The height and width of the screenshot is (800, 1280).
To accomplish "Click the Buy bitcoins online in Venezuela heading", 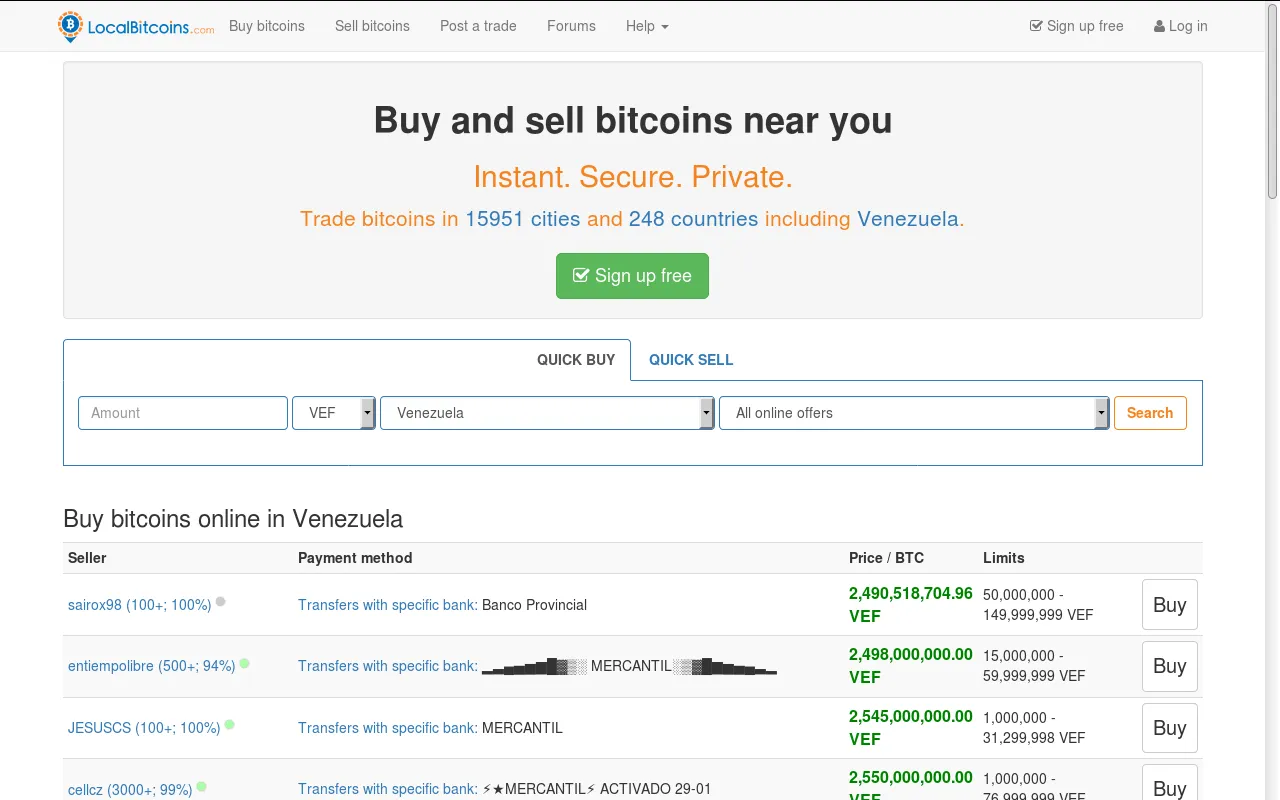I will coord(233,519).
